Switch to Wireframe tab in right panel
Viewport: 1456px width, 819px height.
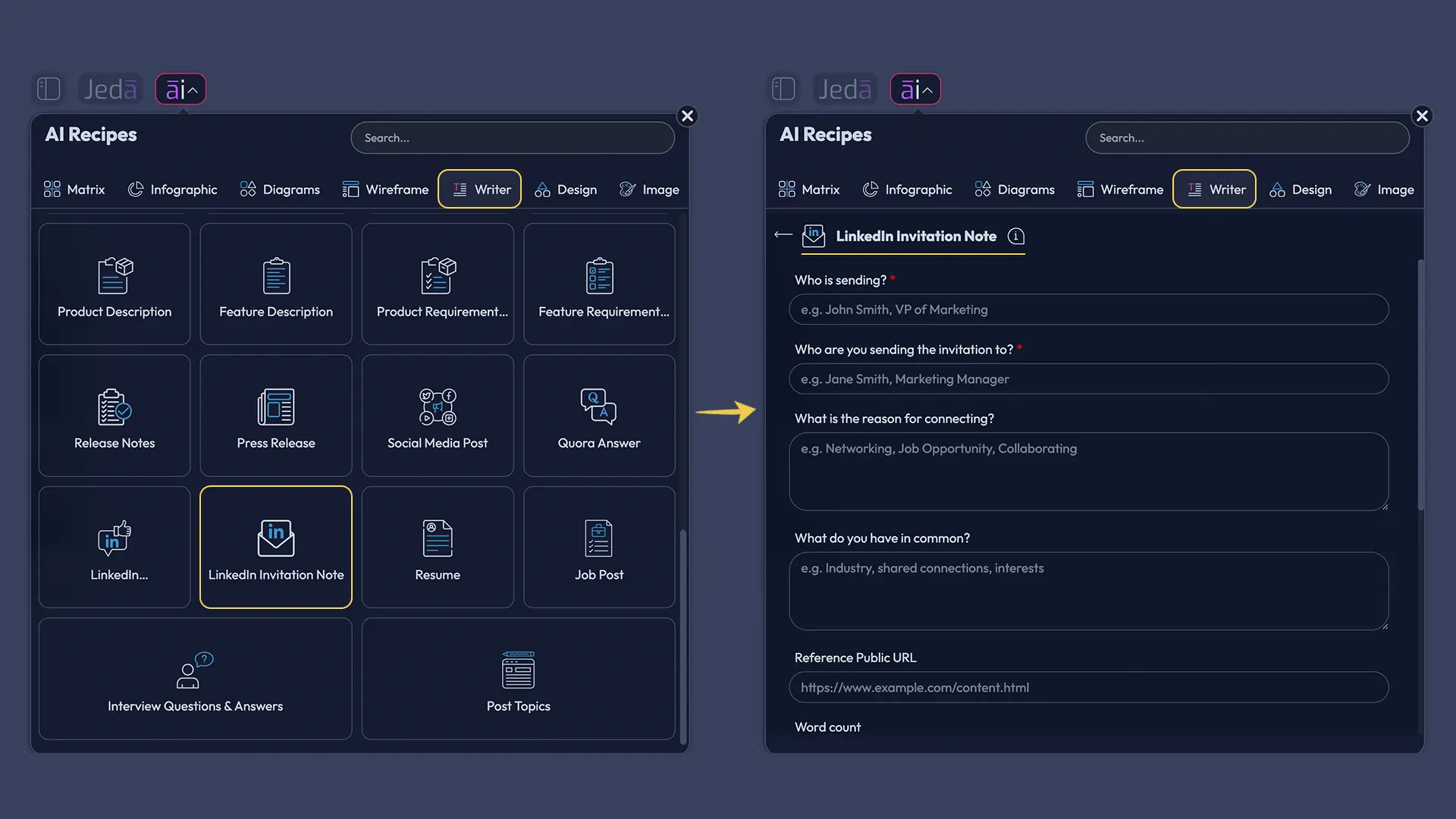point(1120,189)
